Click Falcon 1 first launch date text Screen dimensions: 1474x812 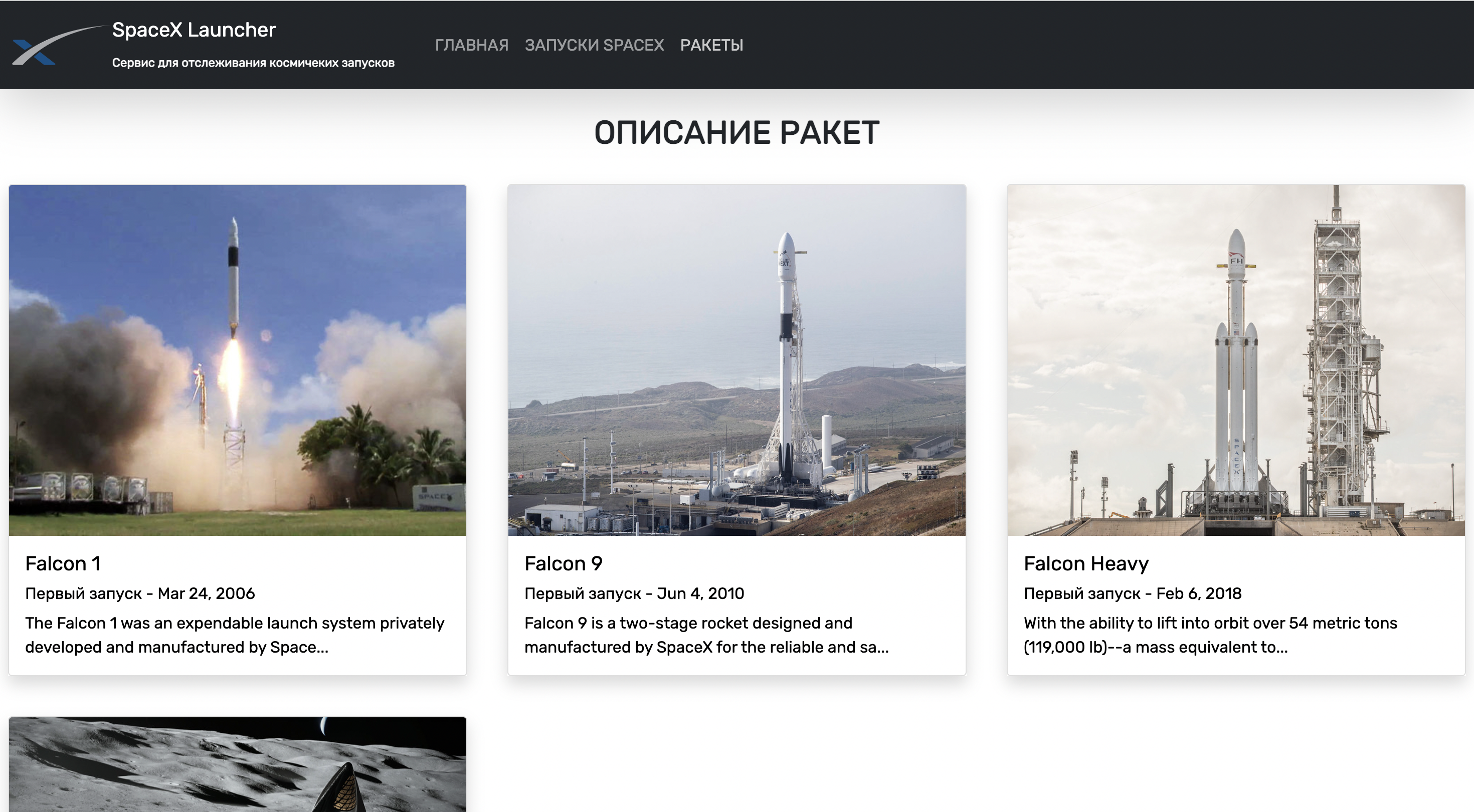[139, 593]
